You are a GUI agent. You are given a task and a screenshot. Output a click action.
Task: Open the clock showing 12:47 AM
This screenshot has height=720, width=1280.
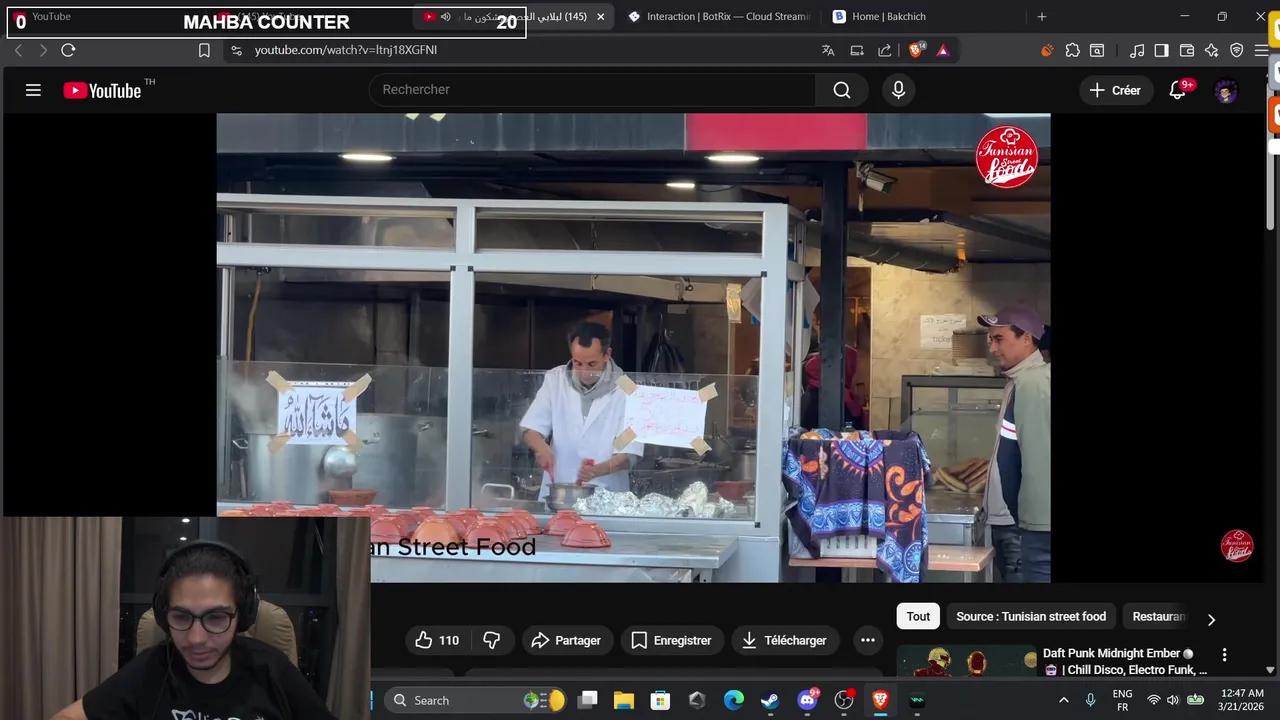click(x=1240, y=700)
